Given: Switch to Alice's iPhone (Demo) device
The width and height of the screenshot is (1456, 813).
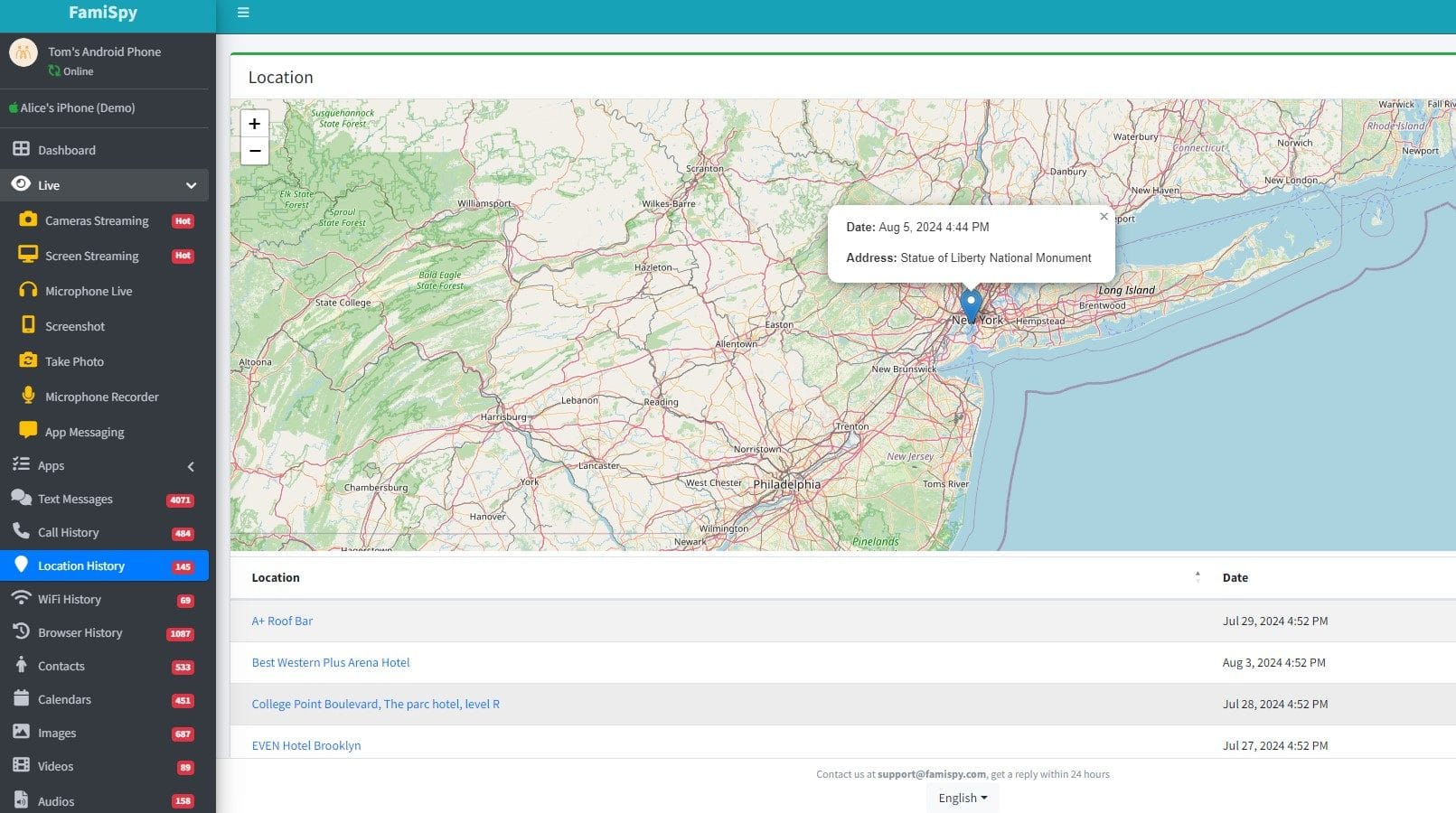Looking at the screenshot, I should [x=71, y=107].
